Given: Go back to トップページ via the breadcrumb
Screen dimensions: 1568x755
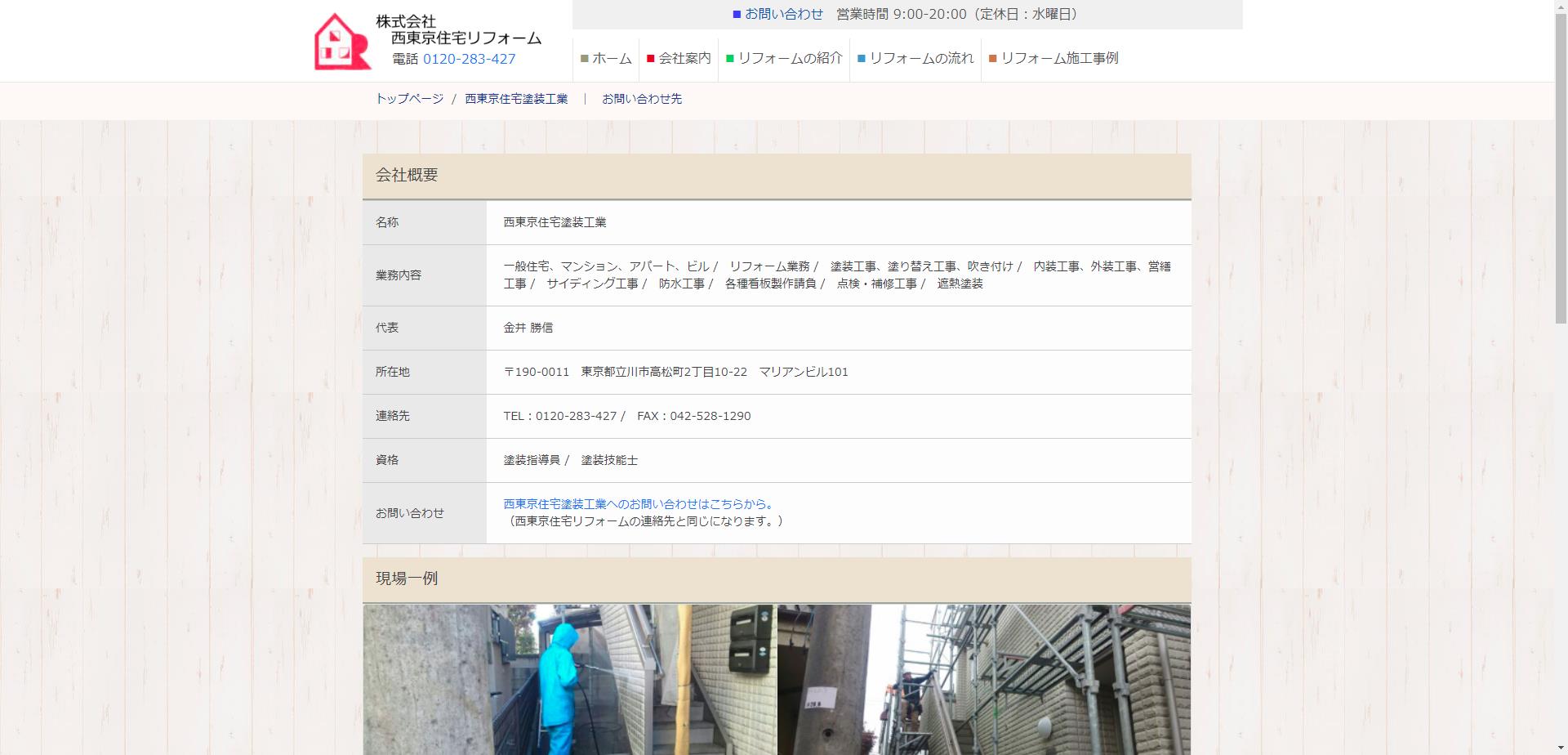Looking at the screenshot, I should pos(409,99).
